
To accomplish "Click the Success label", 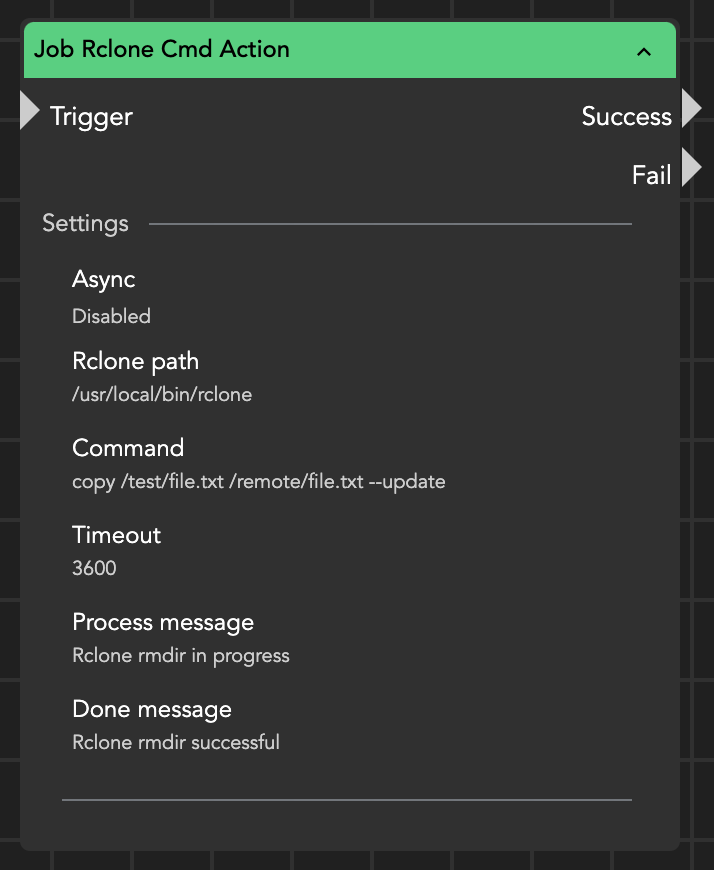I will click(x=626, y=117).
